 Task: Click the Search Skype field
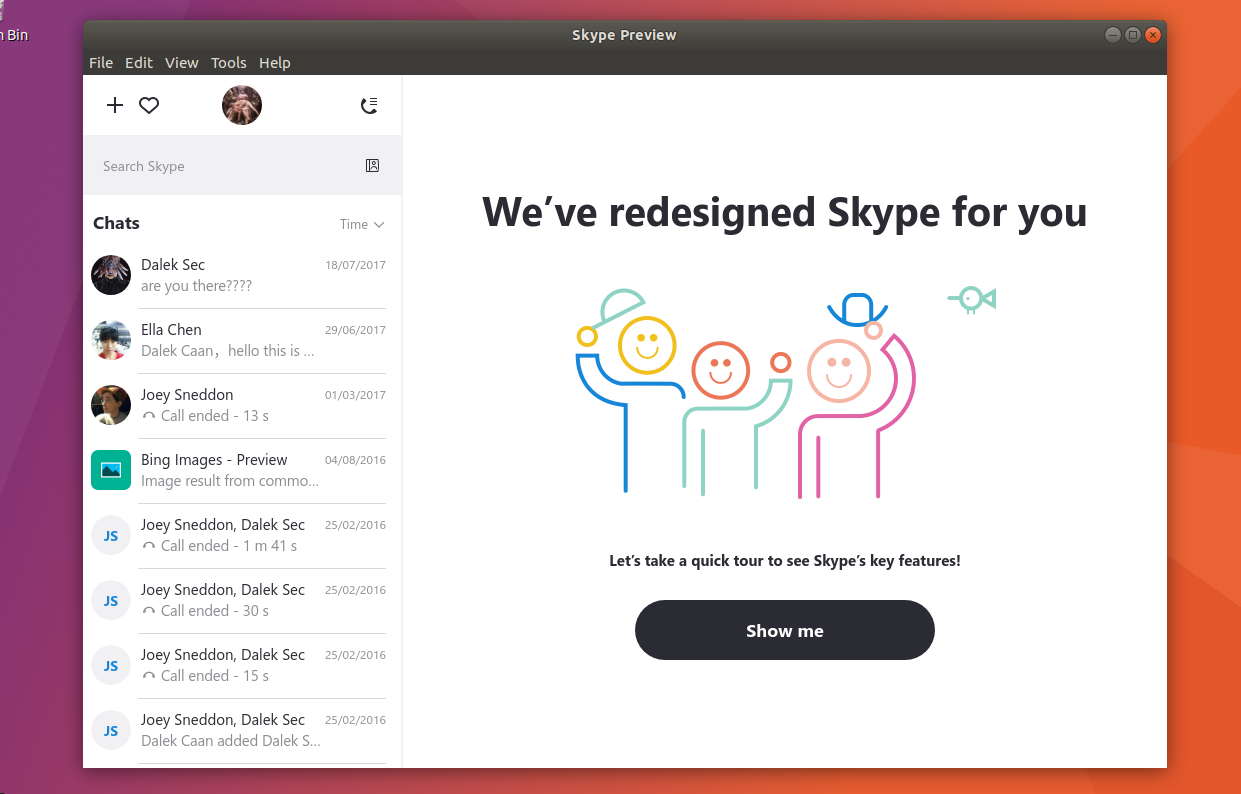[x=225, y=166]
